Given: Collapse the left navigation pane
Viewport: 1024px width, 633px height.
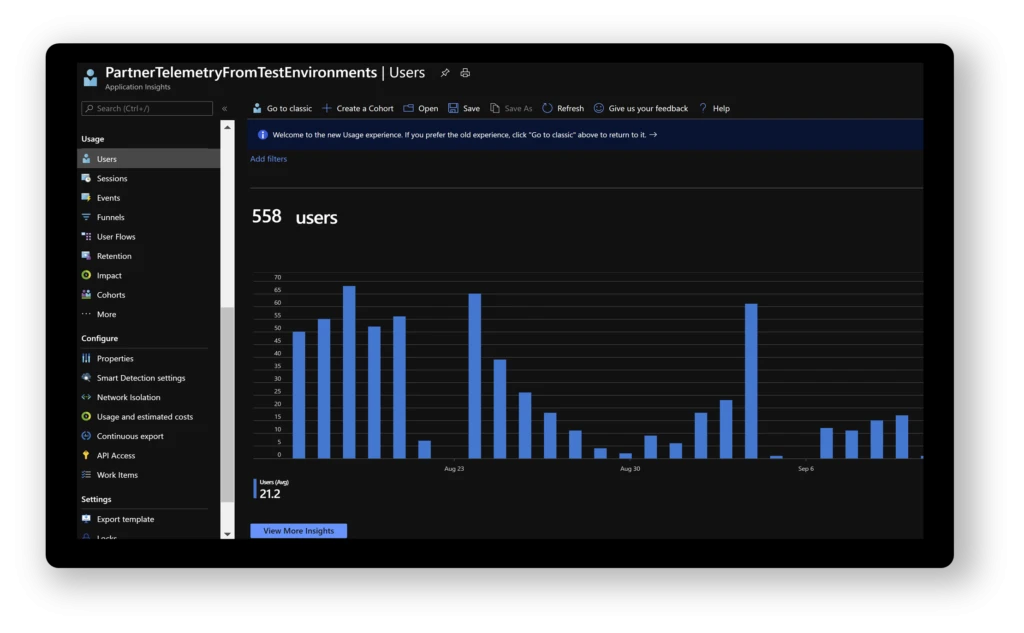Looking at the screenshot, I should [x=223, y=108].
